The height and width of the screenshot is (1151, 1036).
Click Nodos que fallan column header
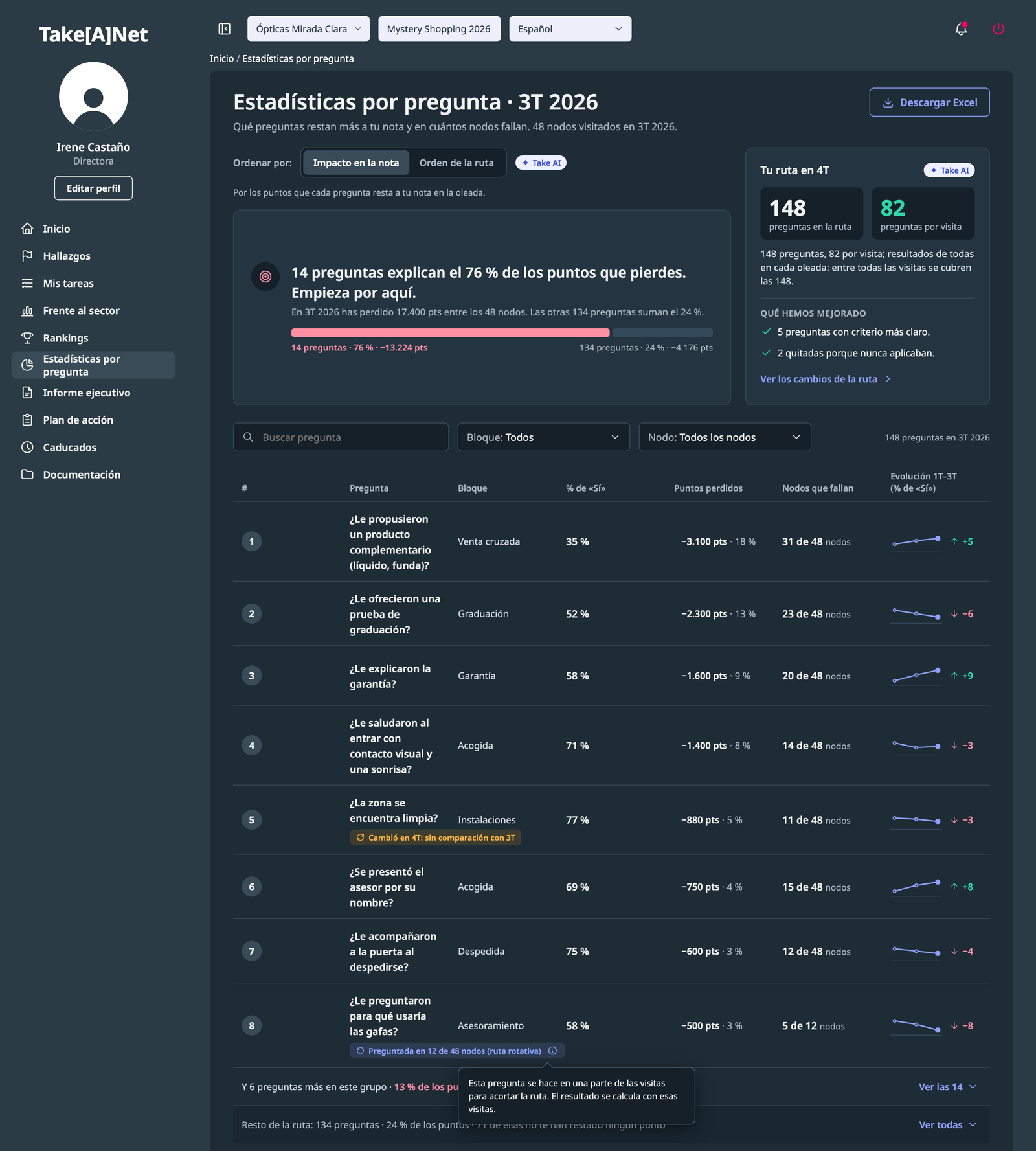point(818,488)
